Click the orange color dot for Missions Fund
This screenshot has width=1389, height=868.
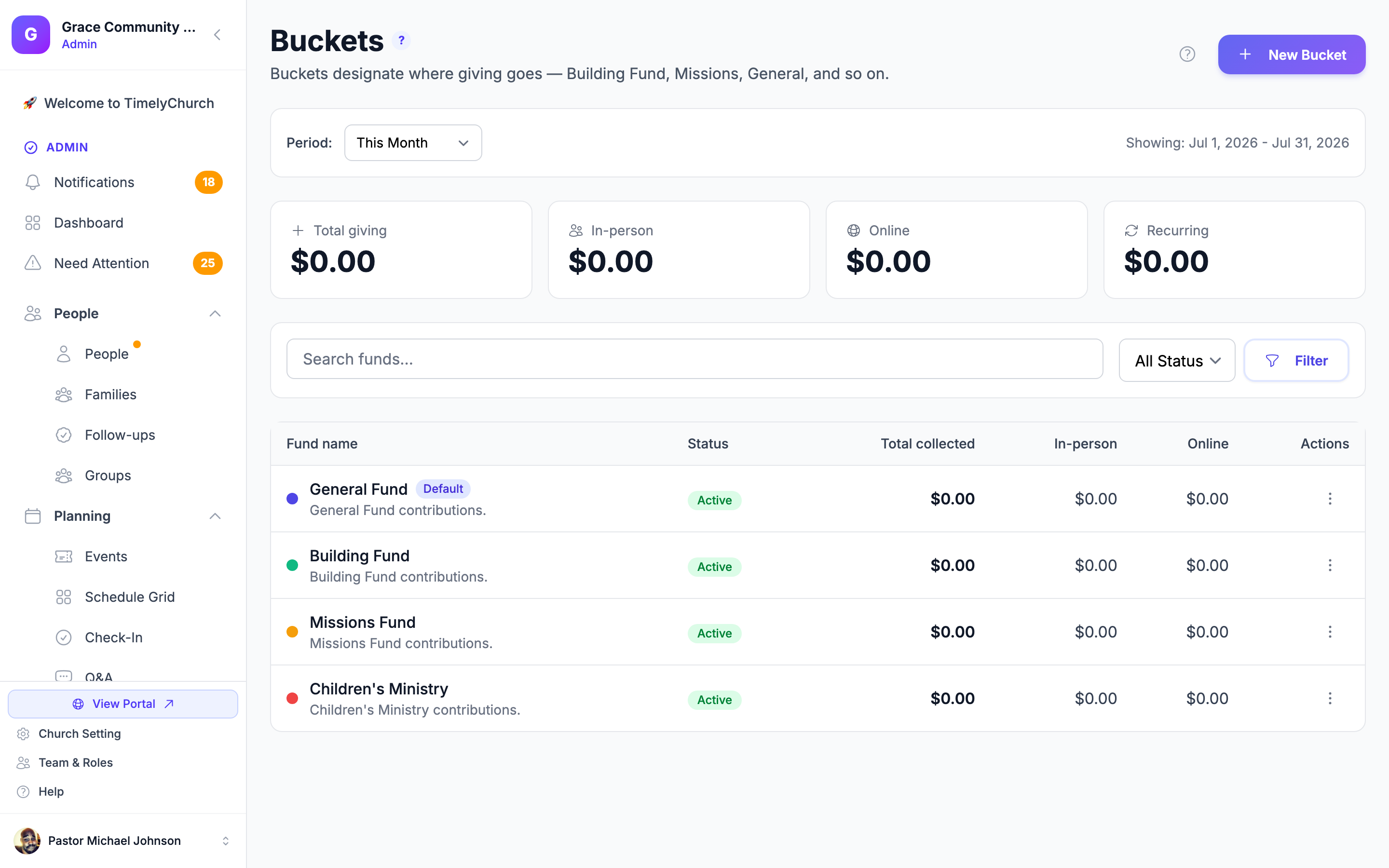click(x=292, y=632)
